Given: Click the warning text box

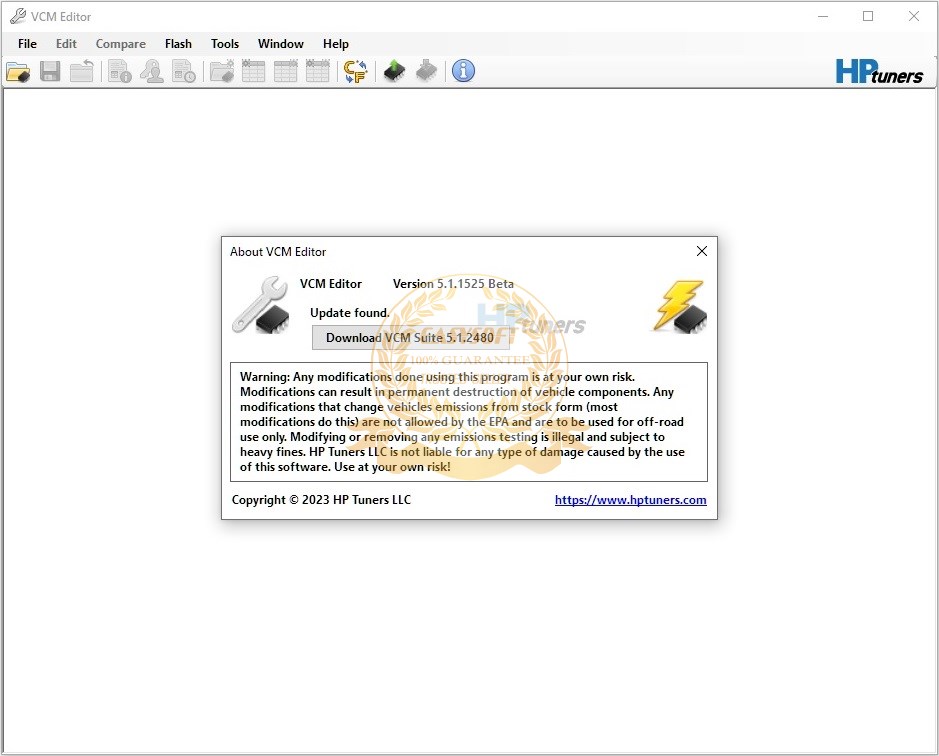Looking at the screenshot, I should pyautogui.click(x=468, y=422).
